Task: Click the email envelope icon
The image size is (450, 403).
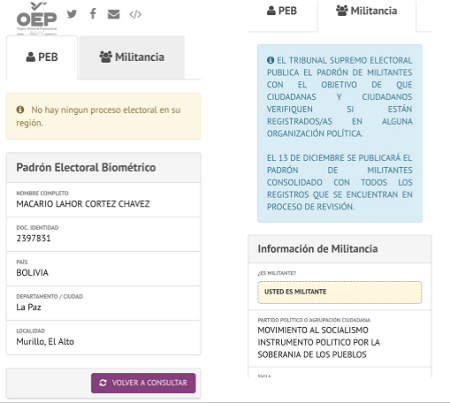Action: (x=114, y=14)
